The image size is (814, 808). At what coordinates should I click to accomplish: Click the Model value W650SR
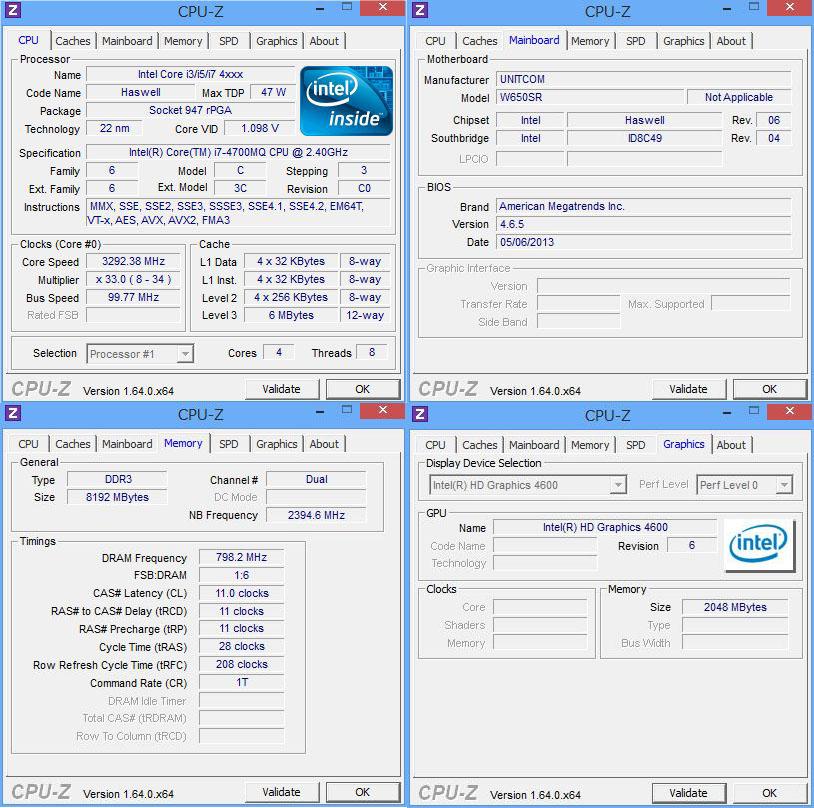pyautogui.click(x=589, y=97)
